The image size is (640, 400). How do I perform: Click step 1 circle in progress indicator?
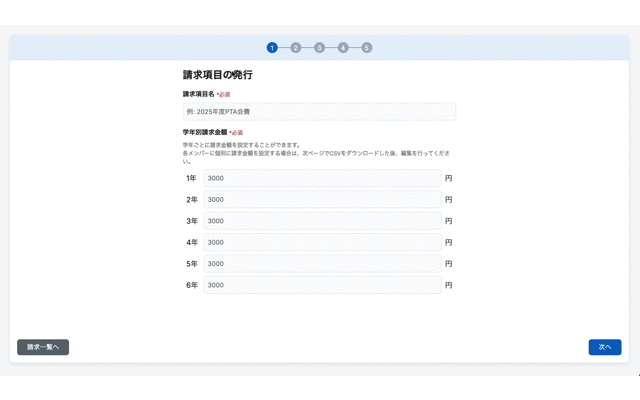(x=272, y=47)
